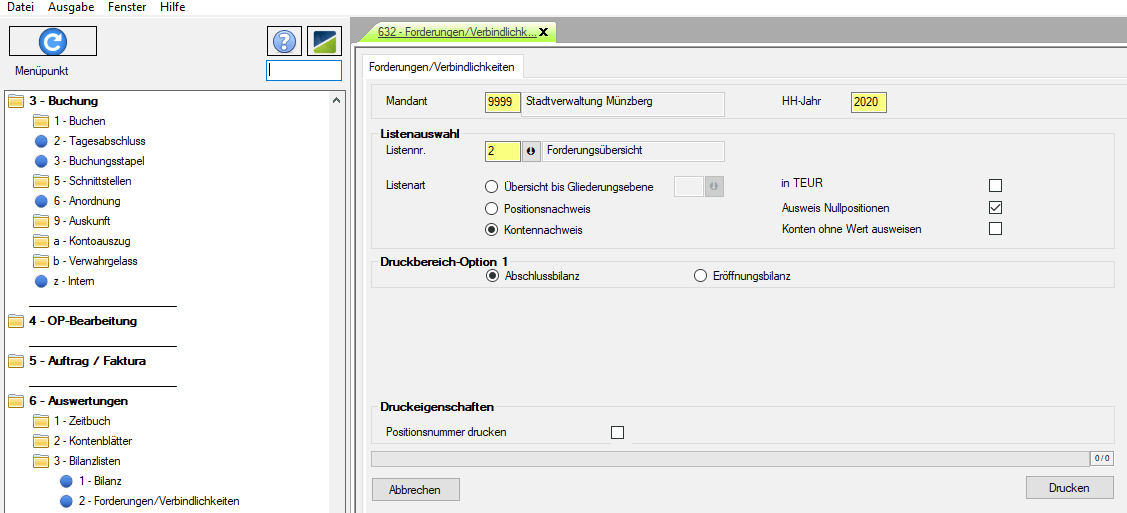The height and width of the screenshot is (513, 1127).
Task: Enable the in TEUR checkbox
Action: [x=995, y=185]
